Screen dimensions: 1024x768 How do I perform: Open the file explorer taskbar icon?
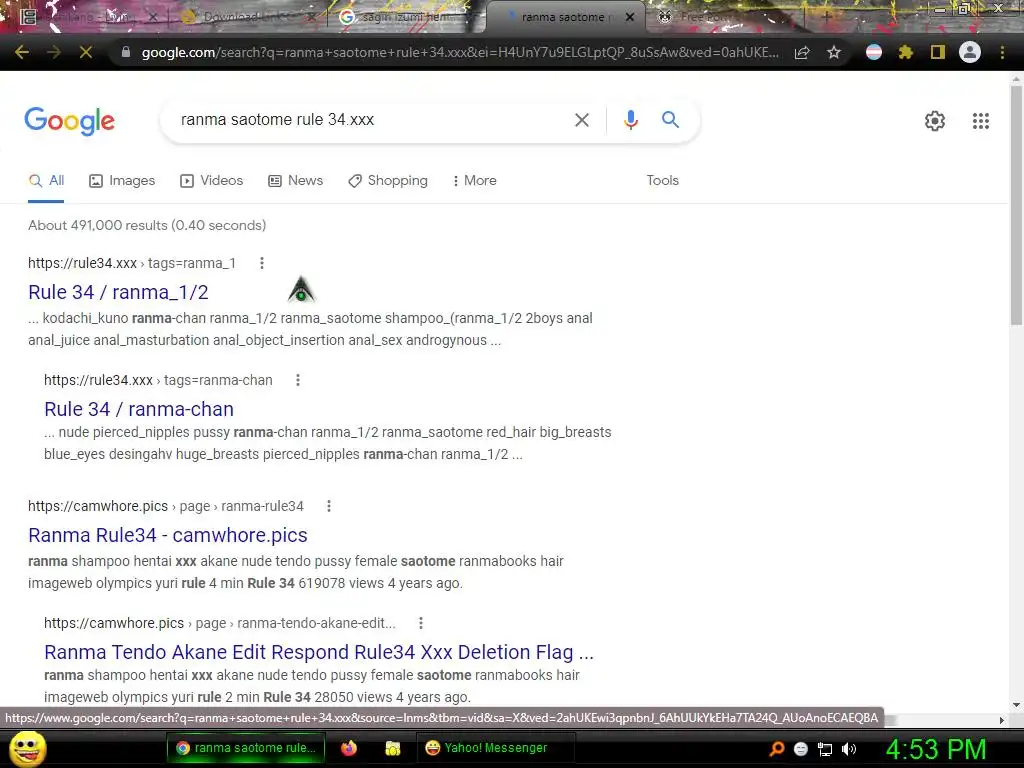[392, 748]
